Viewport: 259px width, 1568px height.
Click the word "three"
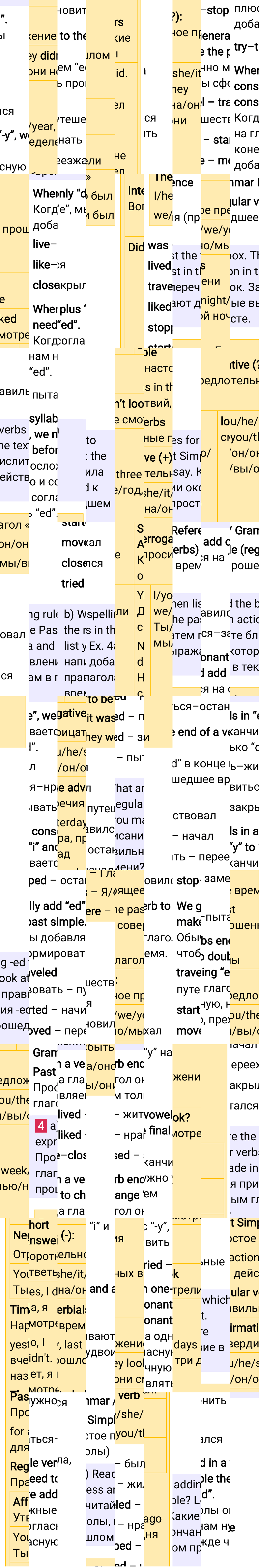pyautogui.click(x=128, y=474)
